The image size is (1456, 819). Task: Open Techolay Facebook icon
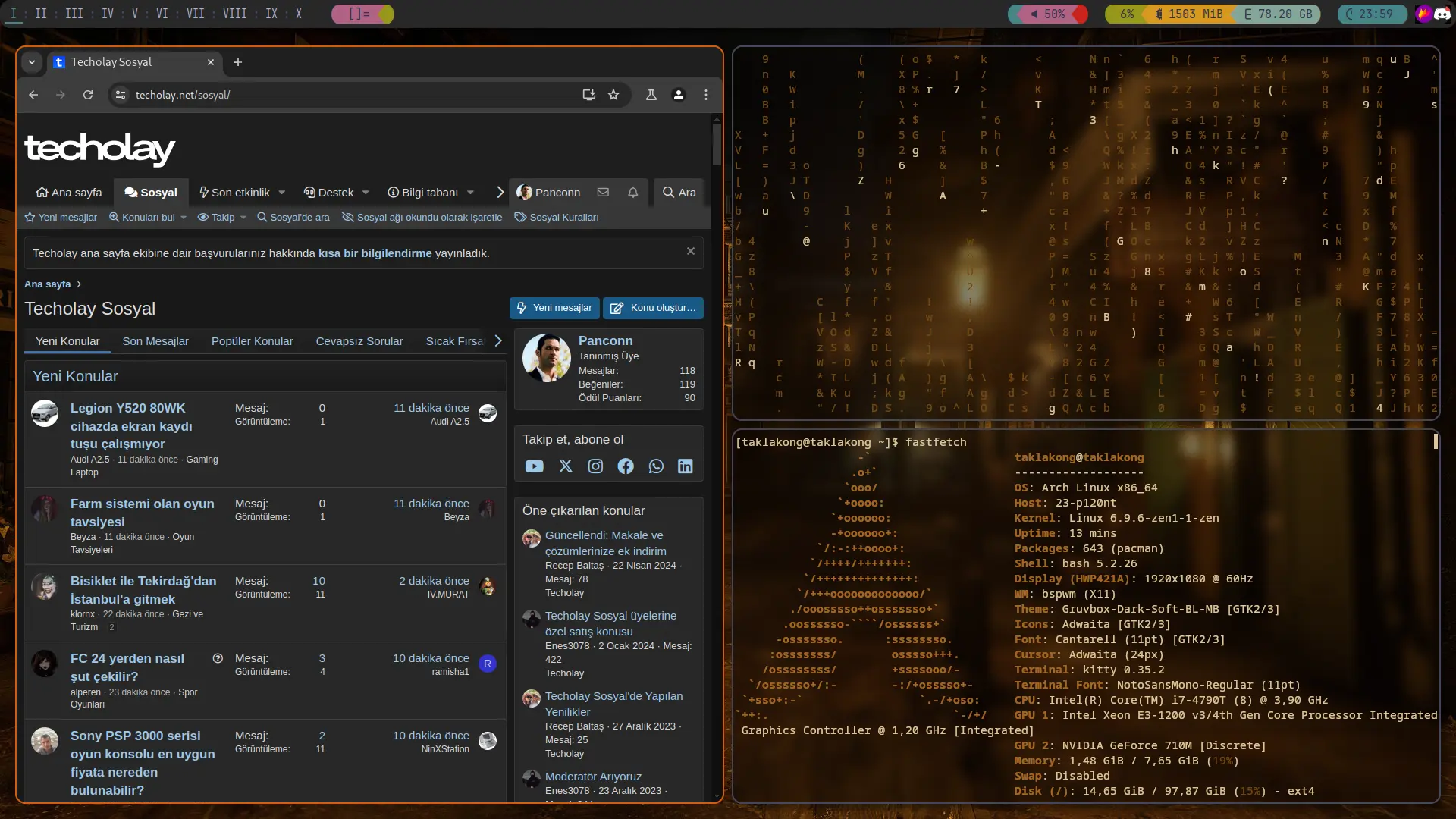coord(626,466)
